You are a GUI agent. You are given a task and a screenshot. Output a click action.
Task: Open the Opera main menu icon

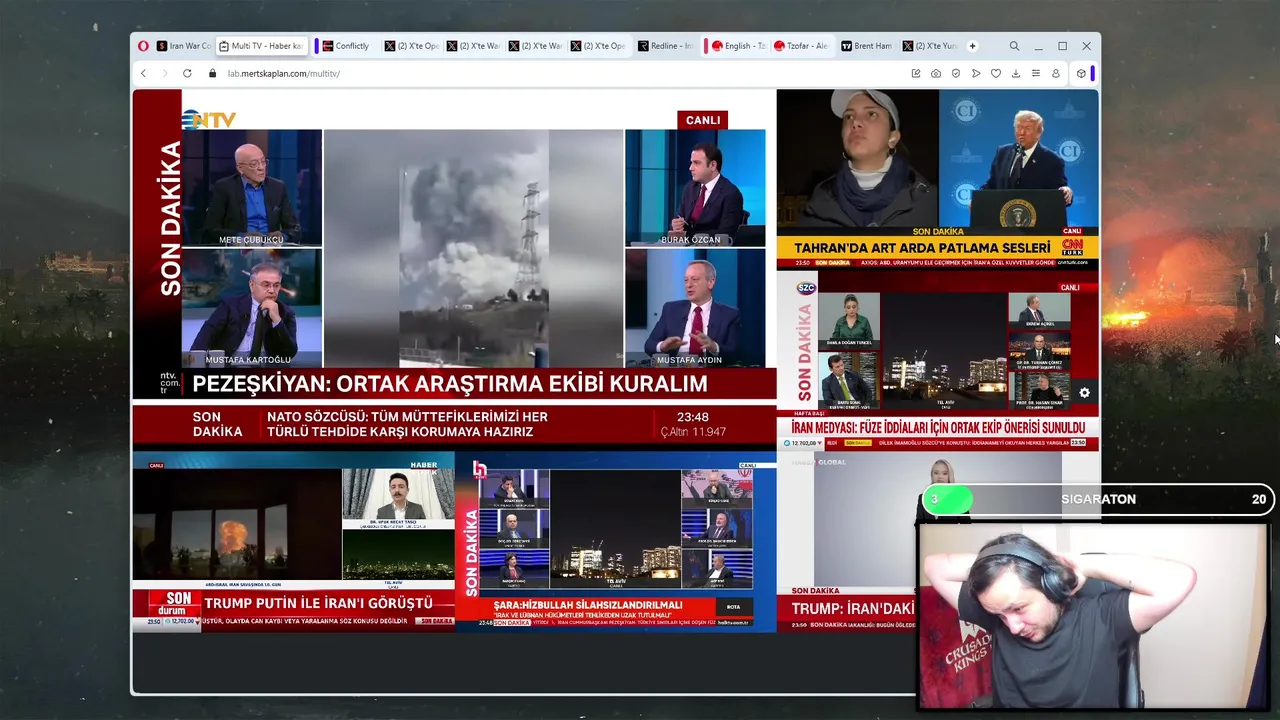point(143,46)
